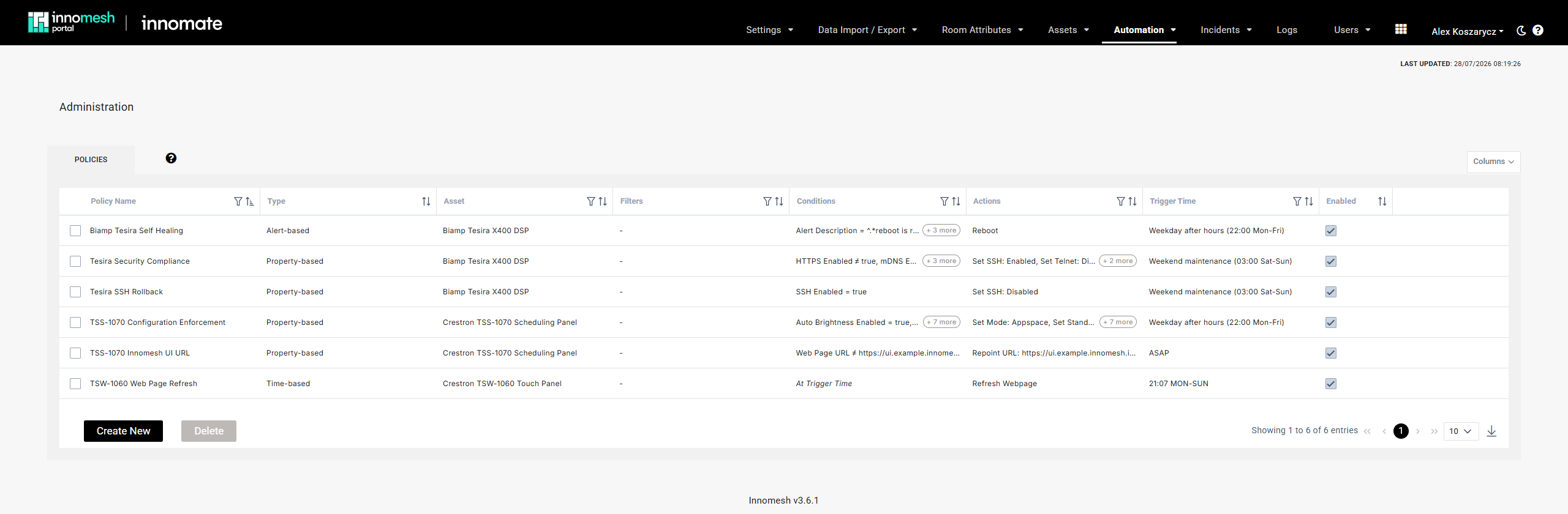The height and width of the screenshot is (514, 1568).
Task: Select TSW-1060 Web Page Refresh row checkbox
Action: 75,384
